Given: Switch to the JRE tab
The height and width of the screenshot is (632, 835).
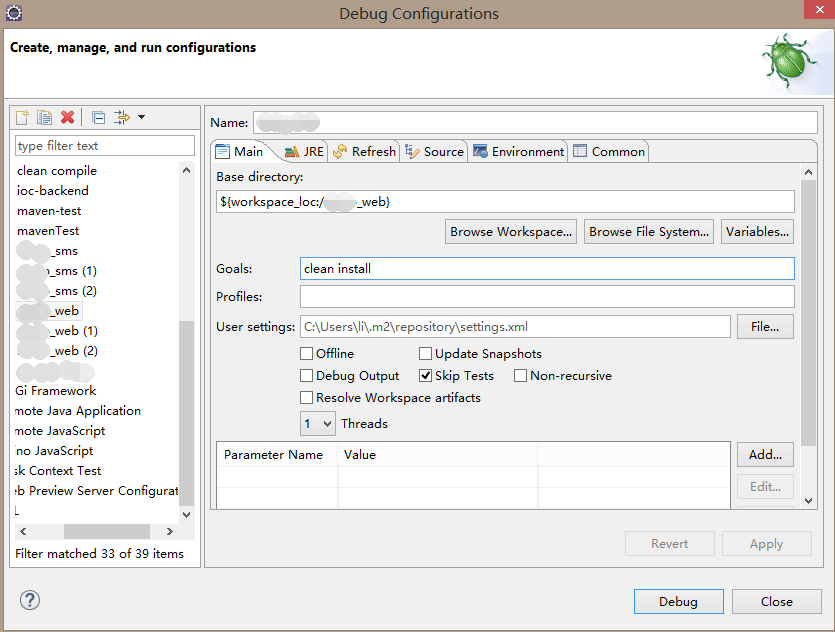Looking at the screenshot, I should pos(305,152).
